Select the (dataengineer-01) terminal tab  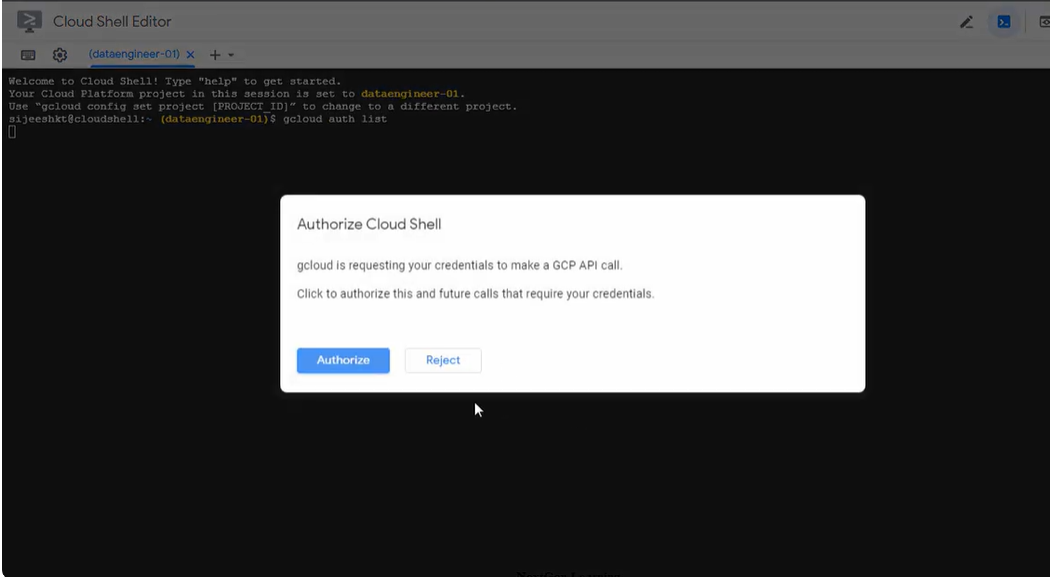point(134,54)
